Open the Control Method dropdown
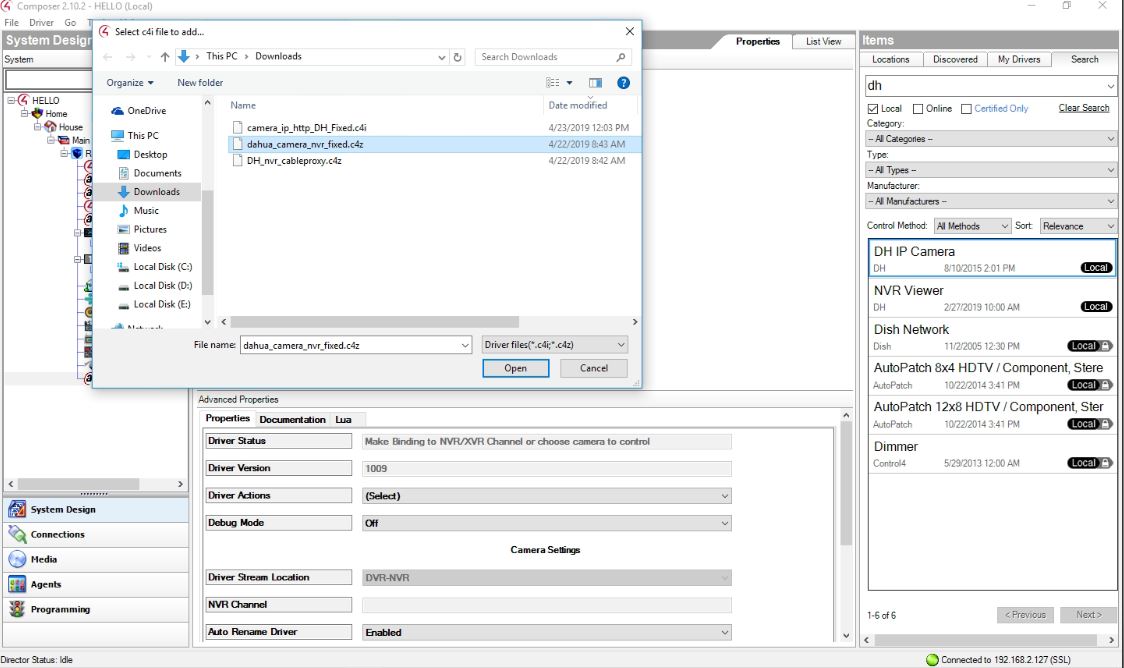Viewport: 1124px width, 668px height. (x=973, y=226)
